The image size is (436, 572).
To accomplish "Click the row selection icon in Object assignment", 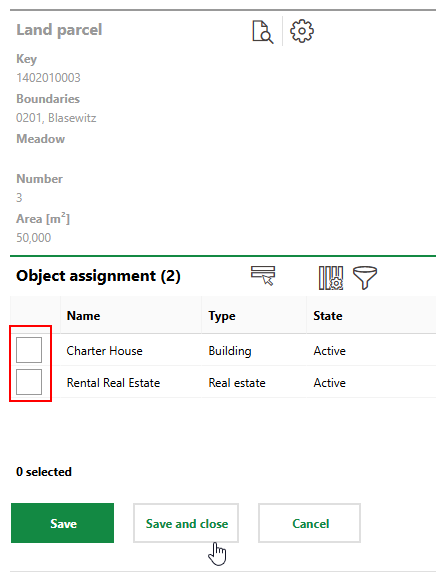I will 263,276.
